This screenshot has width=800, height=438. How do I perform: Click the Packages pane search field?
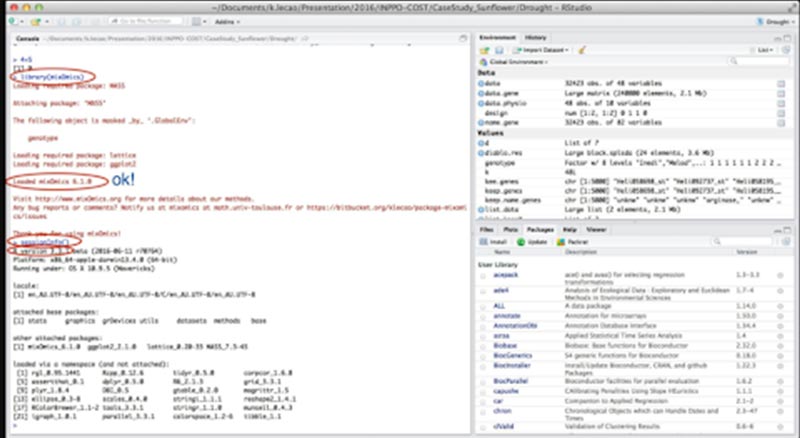(743, 241)
